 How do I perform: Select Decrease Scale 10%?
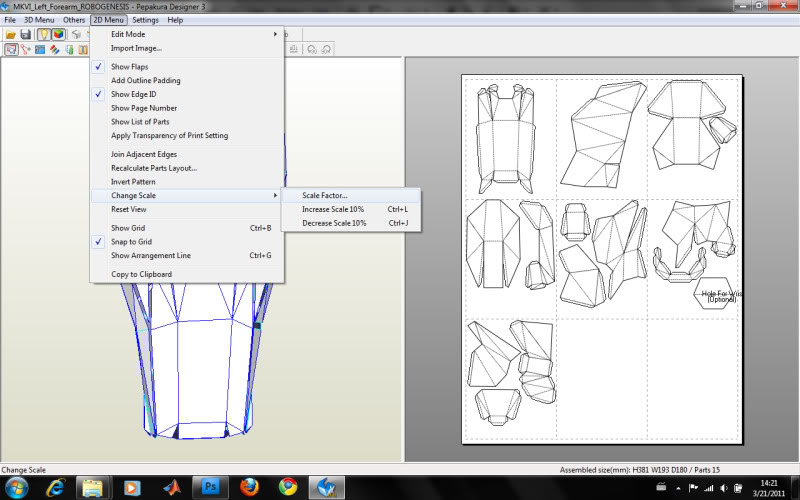click(334, 223)
